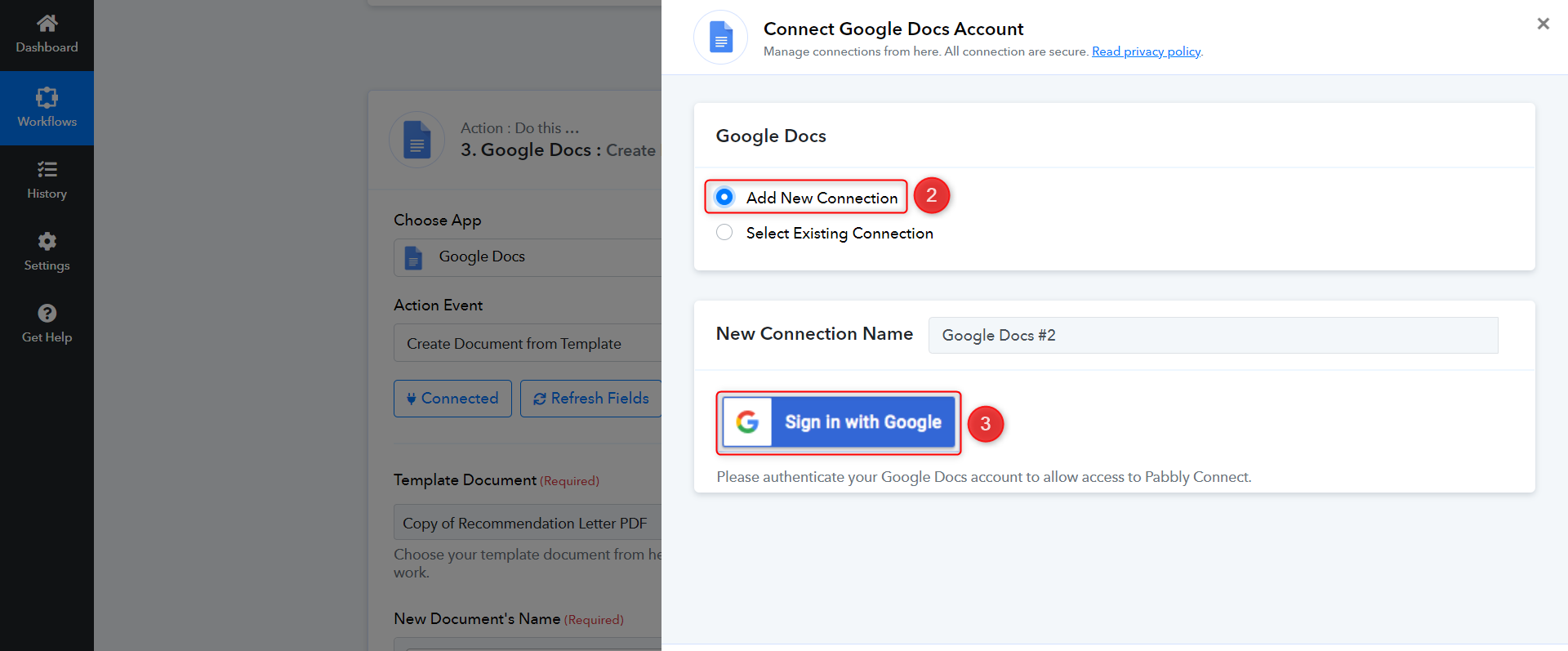The height and width of the screenshot is (651, 1568).
Task: Click the 'Choose your template document' hint text
Action: pyautogui.click(x=528, y=563)
